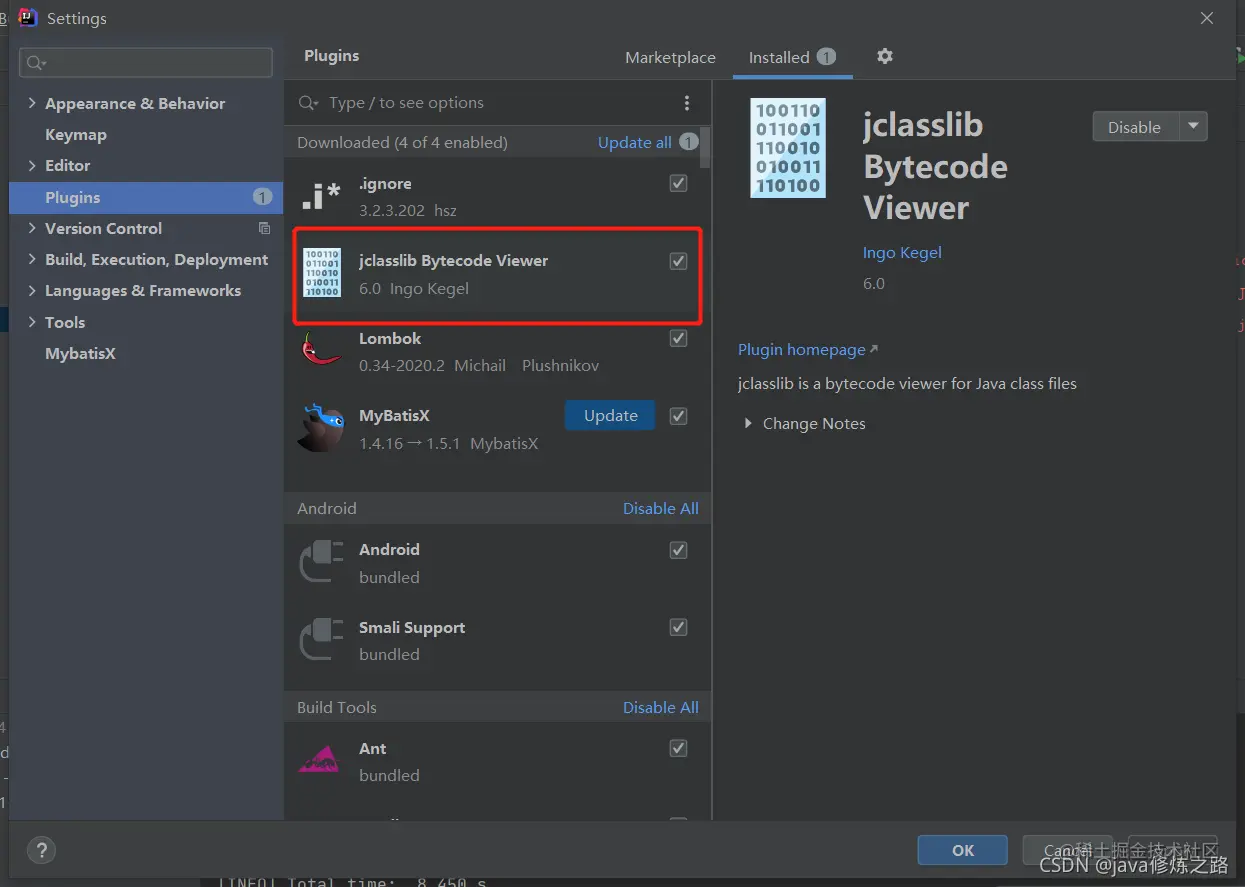Click the Plugins sidebar badge number
The width and height of the screenshot is (1245, 887).
[x=262, y=197]
